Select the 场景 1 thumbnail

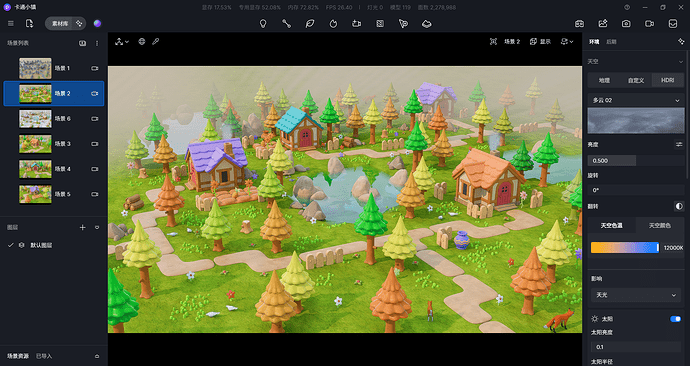(35, 68)
